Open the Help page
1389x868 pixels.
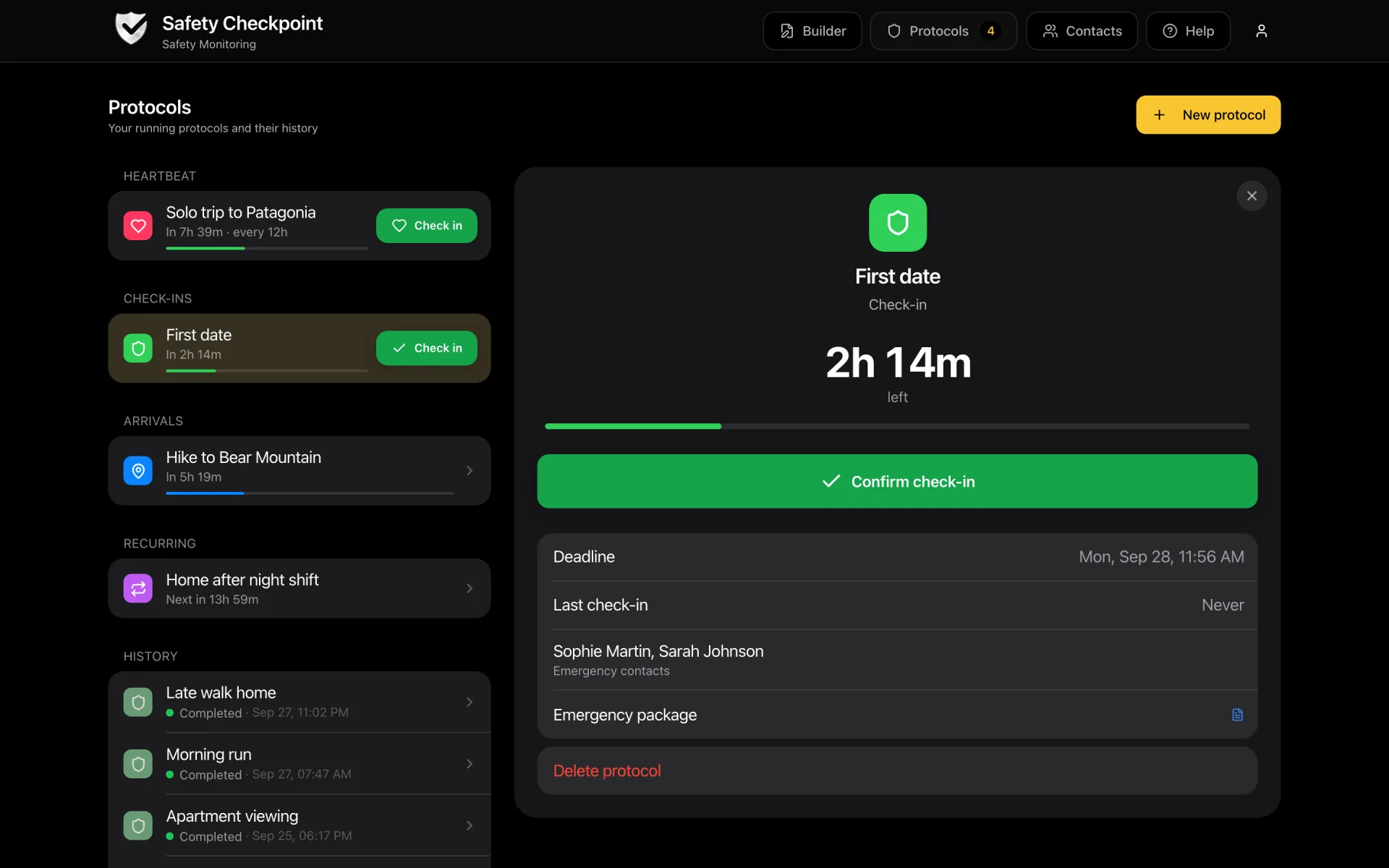pyautogui.click(x=1188, y=31)
